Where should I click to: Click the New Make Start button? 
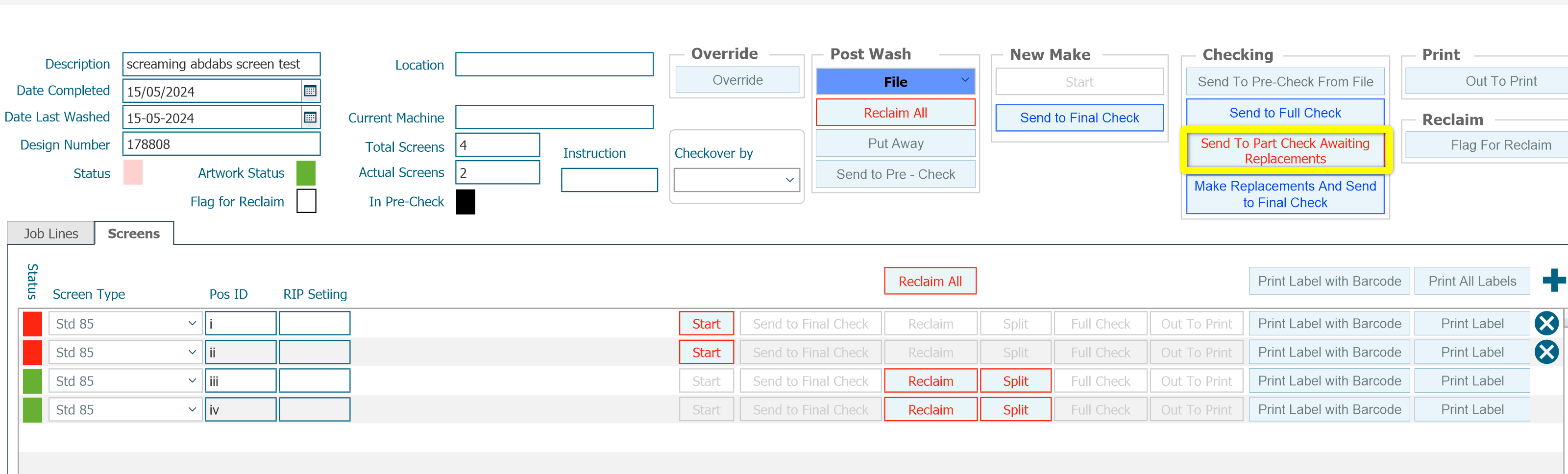pos(1079,82)
